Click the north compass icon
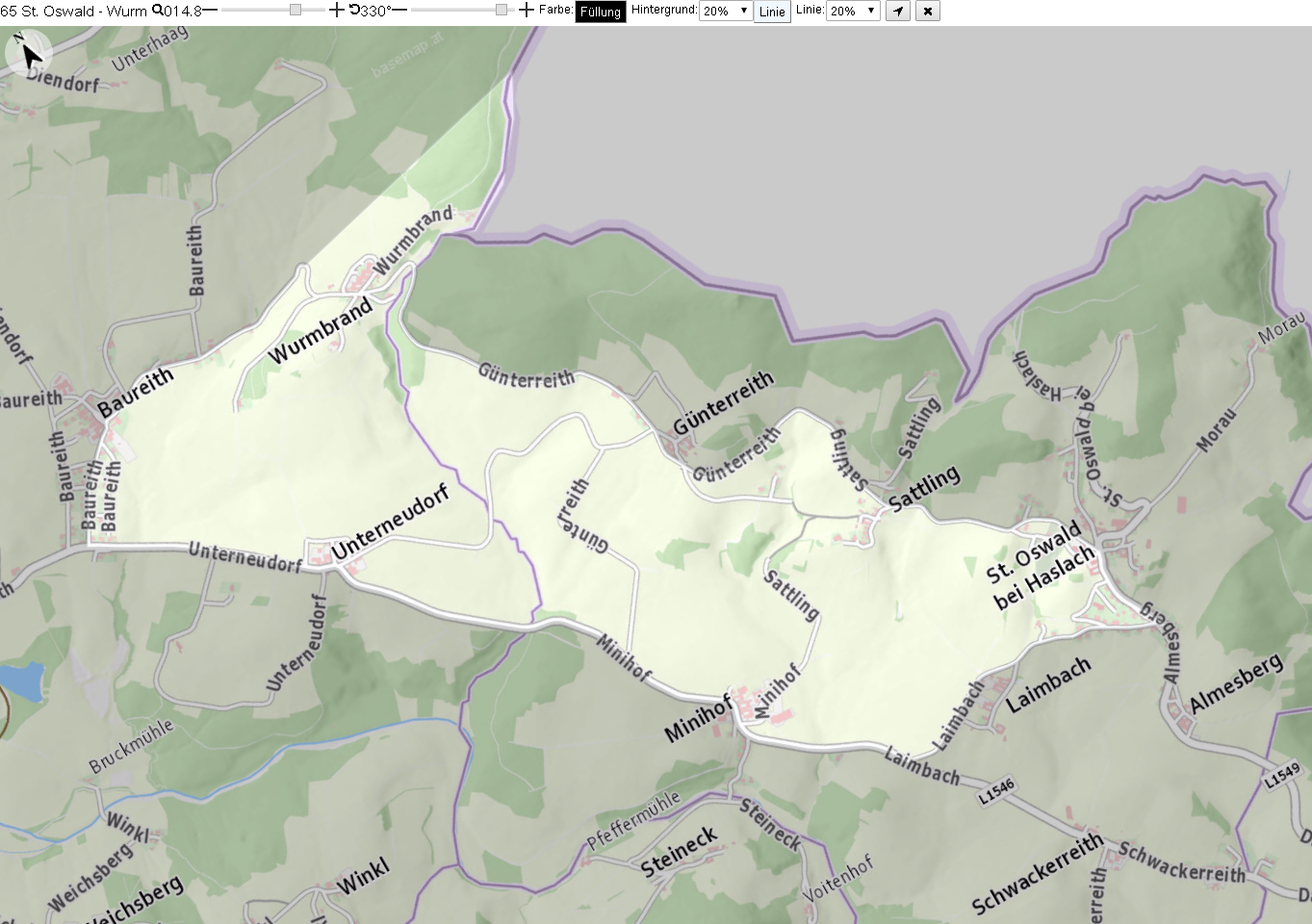Screen dimensions: 1312x924 [28, 54]
